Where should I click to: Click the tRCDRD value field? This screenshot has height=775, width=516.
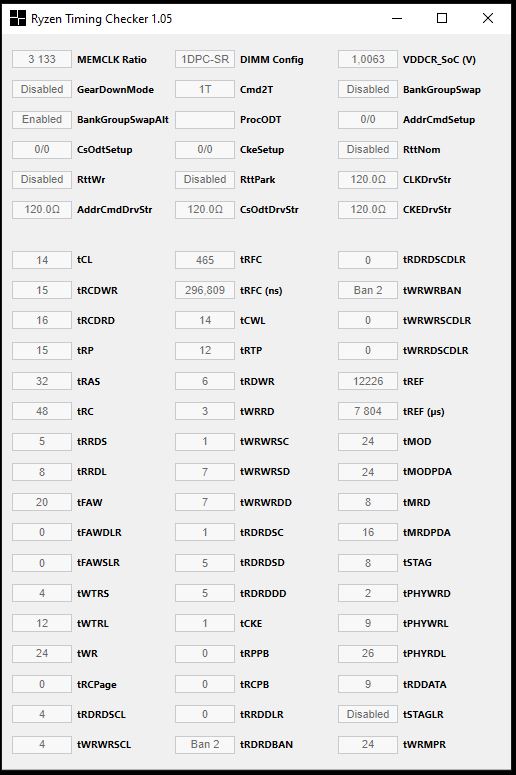42,320
